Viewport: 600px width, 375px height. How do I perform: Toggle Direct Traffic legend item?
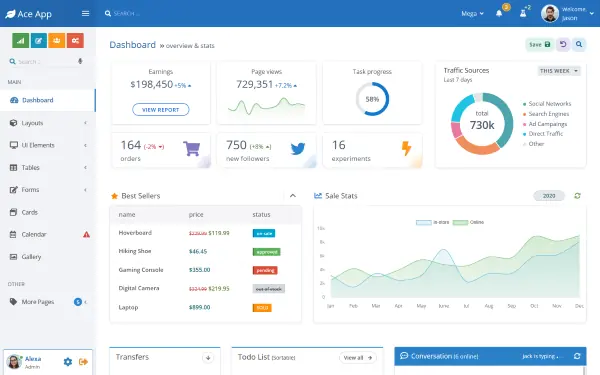[x=543, y=134]
